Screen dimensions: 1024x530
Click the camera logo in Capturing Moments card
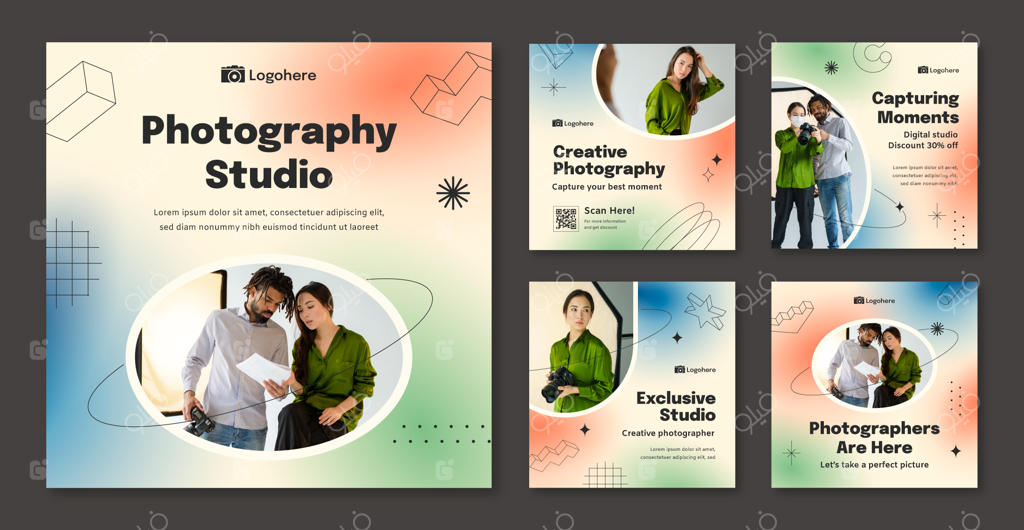[922, 70]
